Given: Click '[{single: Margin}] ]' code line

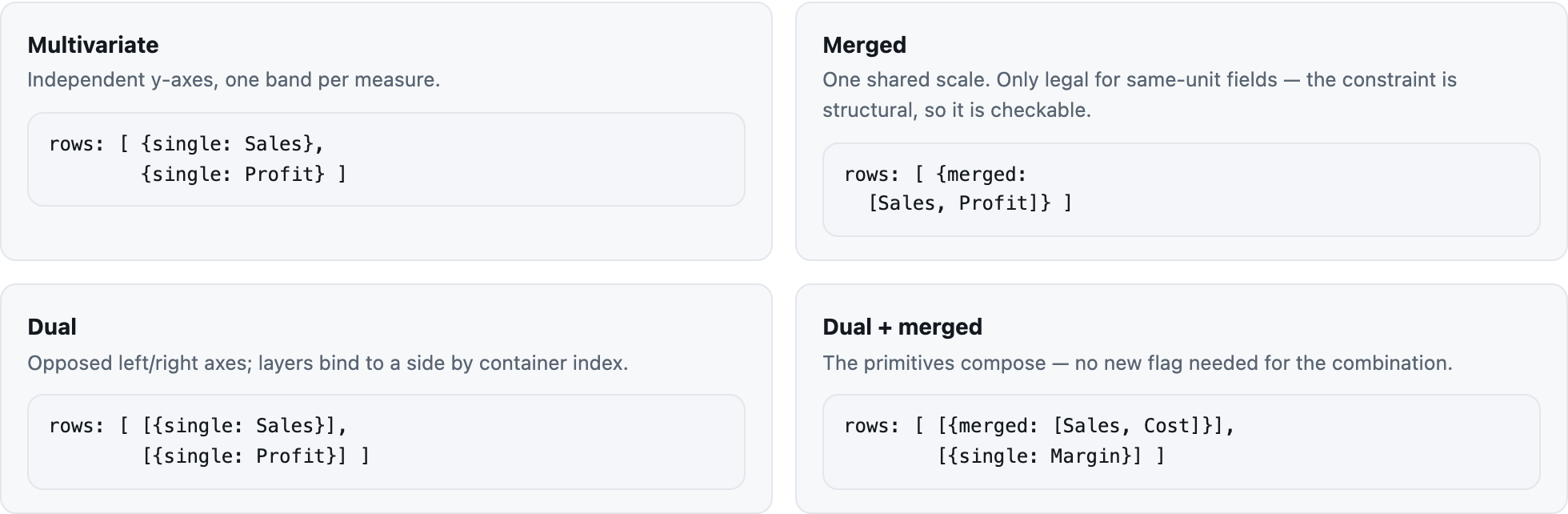Looking at the screenshot, I should click(1051, 456).
